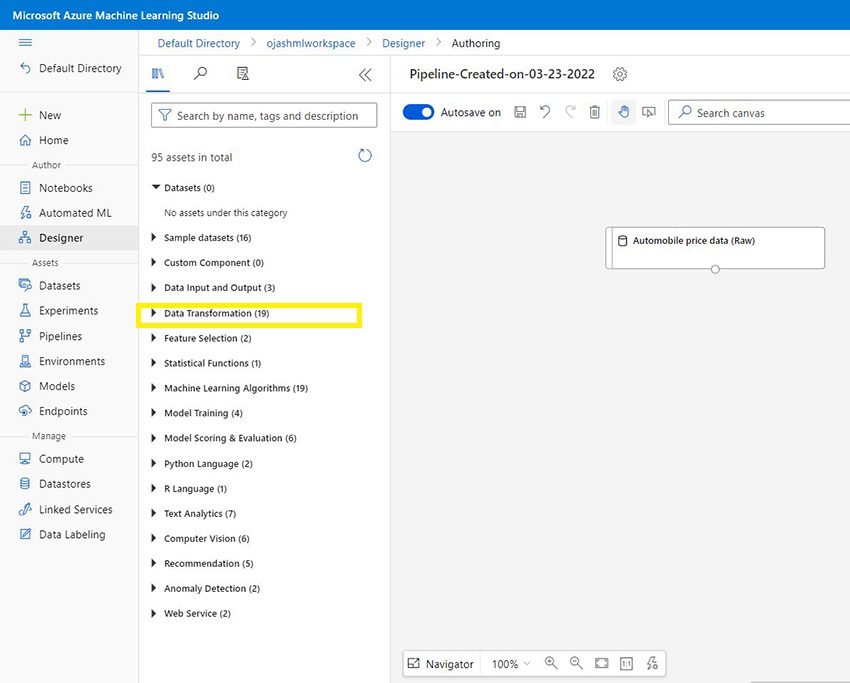Open the submitted jobs tab icon

coord(243,73)
